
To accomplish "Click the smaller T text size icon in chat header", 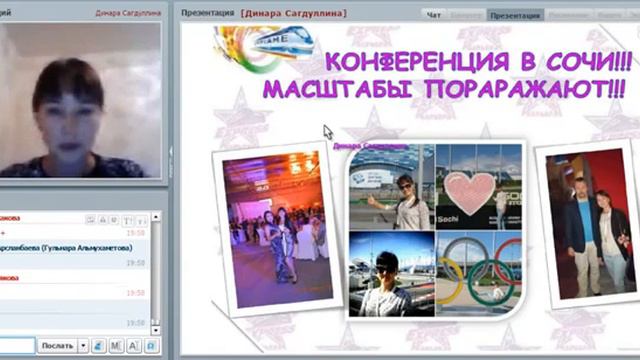I will (x=141, y=221).
